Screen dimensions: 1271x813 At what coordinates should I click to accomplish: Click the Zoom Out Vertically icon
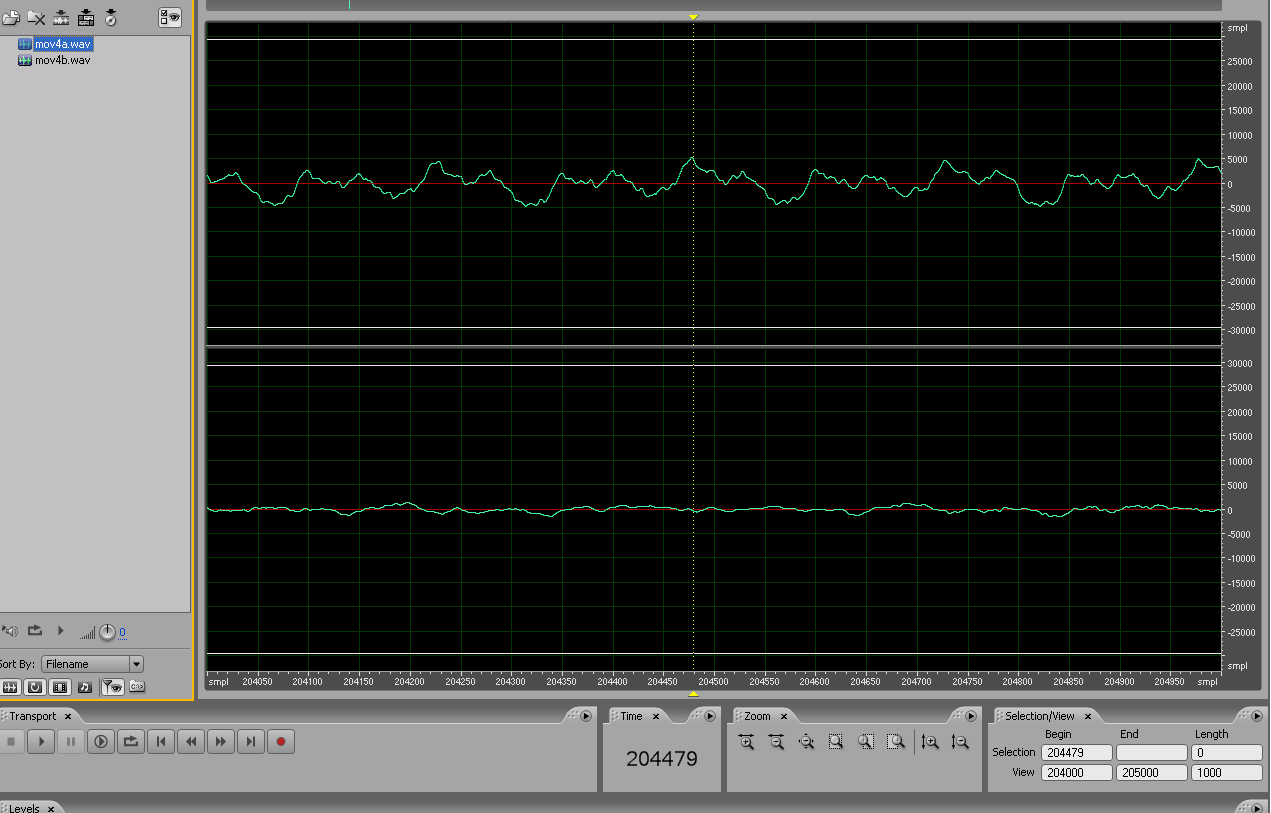pos(960,742)
